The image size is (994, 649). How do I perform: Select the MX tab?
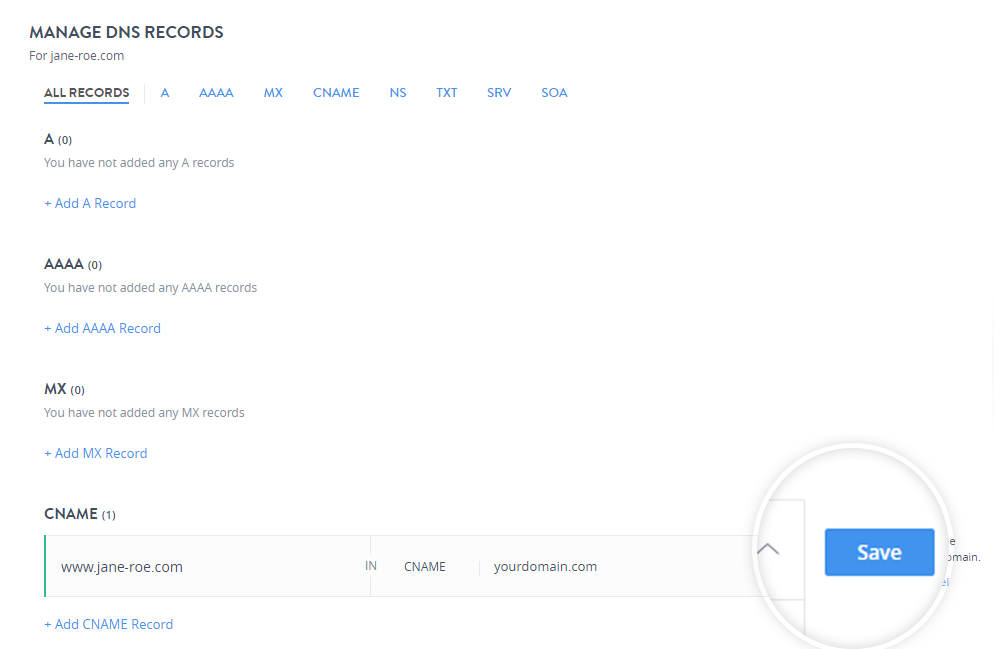pos(273,93)
